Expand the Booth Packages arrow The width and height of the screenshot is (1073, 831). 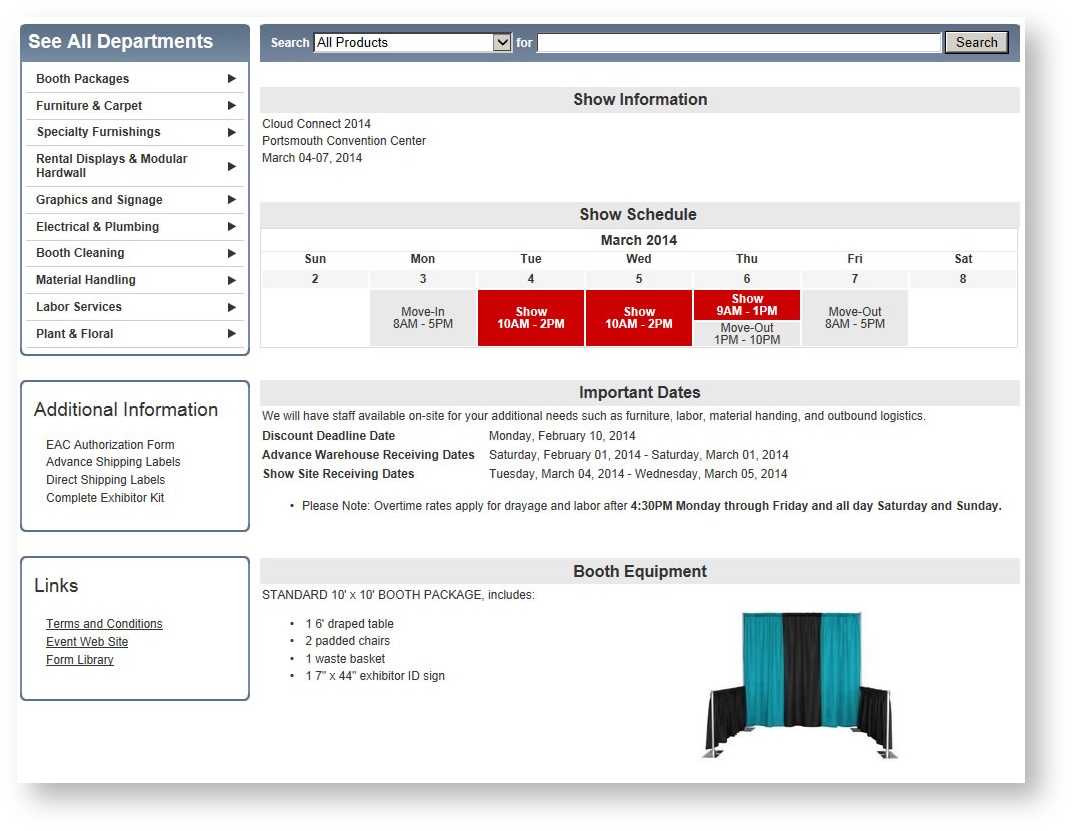pos(231,79)
